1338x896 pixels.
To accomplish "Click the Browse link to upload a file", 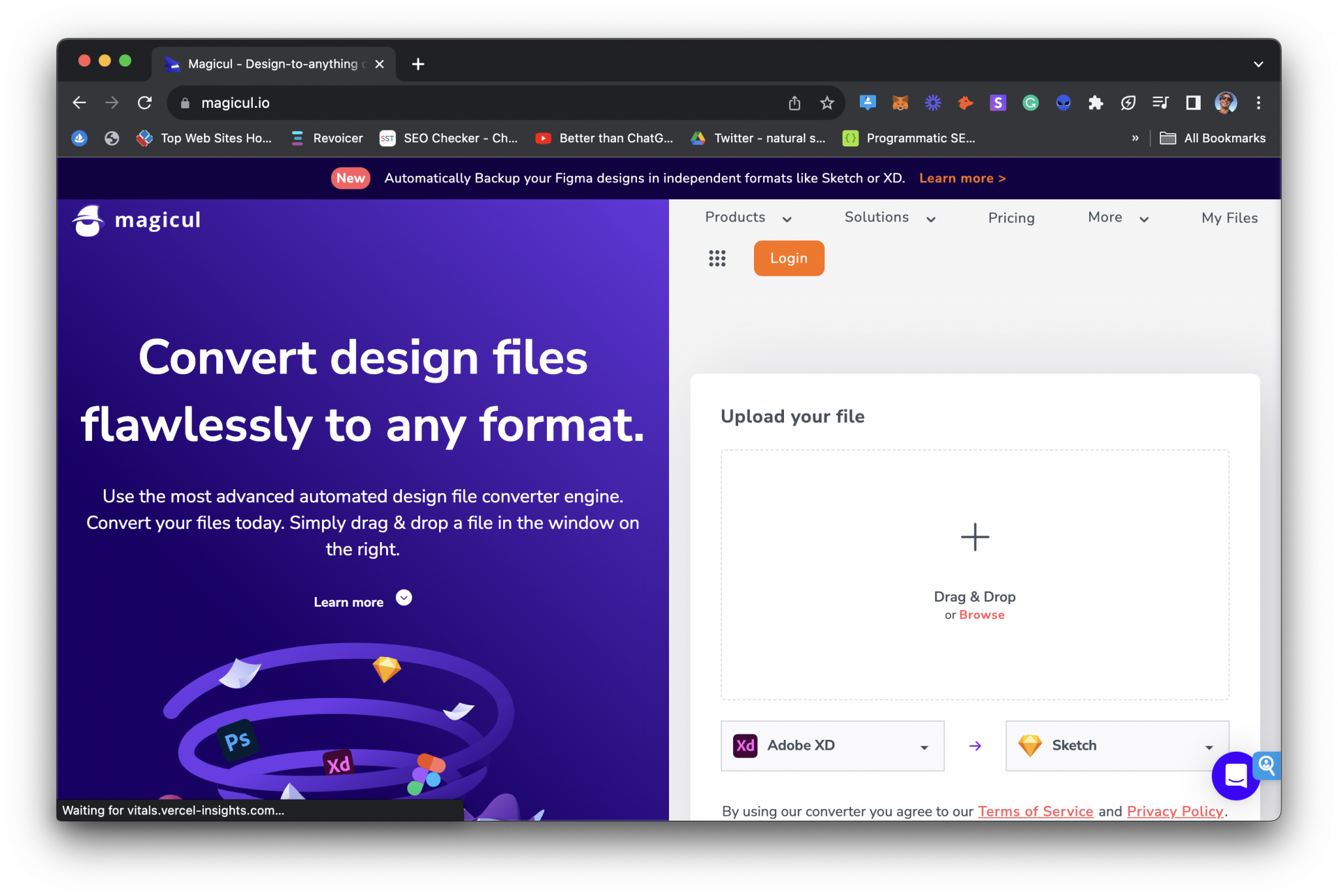I will pyautogui.click(x=982, y=615).
